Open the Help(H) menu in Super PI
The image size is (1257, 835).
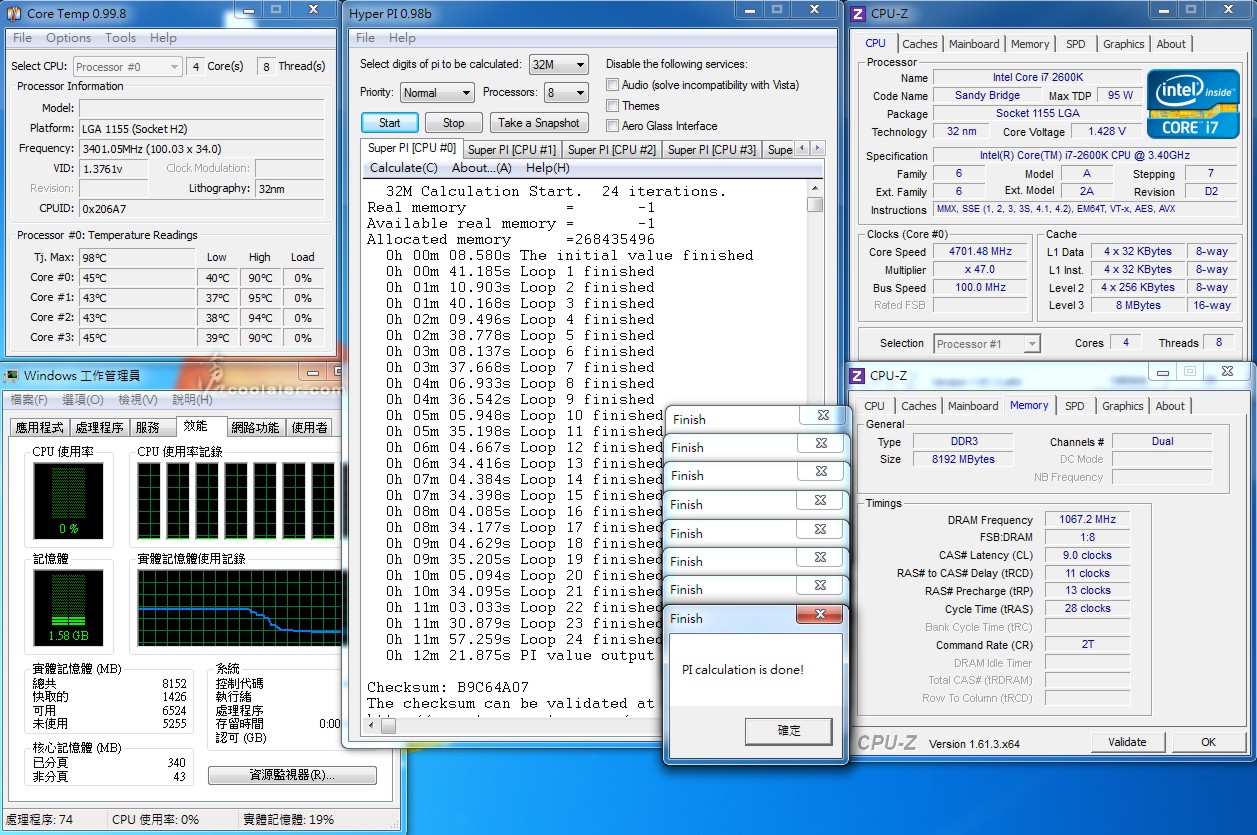tap(547, 168)
